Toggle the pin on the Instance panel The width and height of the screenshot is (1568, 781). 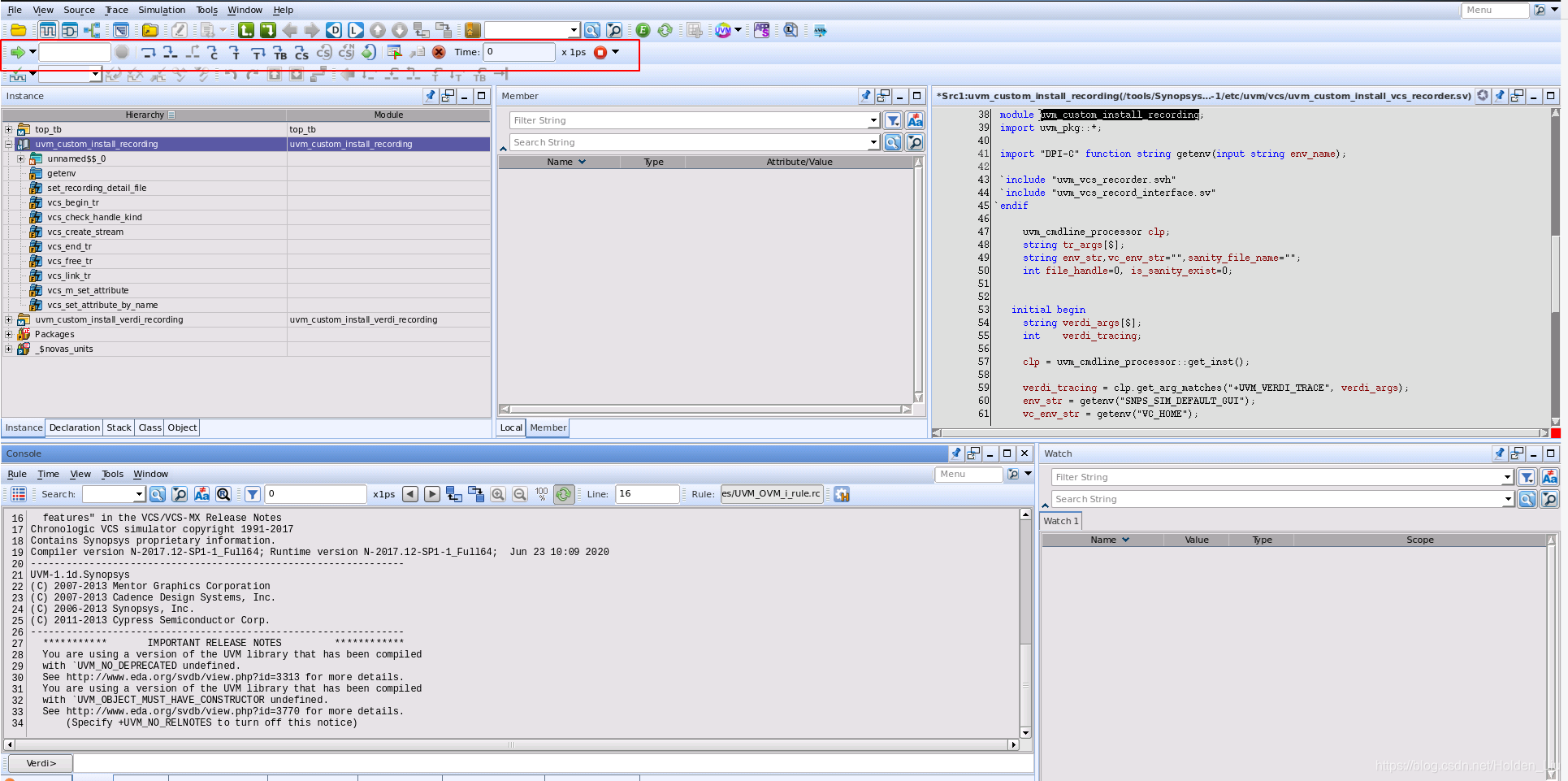point(431,96)
